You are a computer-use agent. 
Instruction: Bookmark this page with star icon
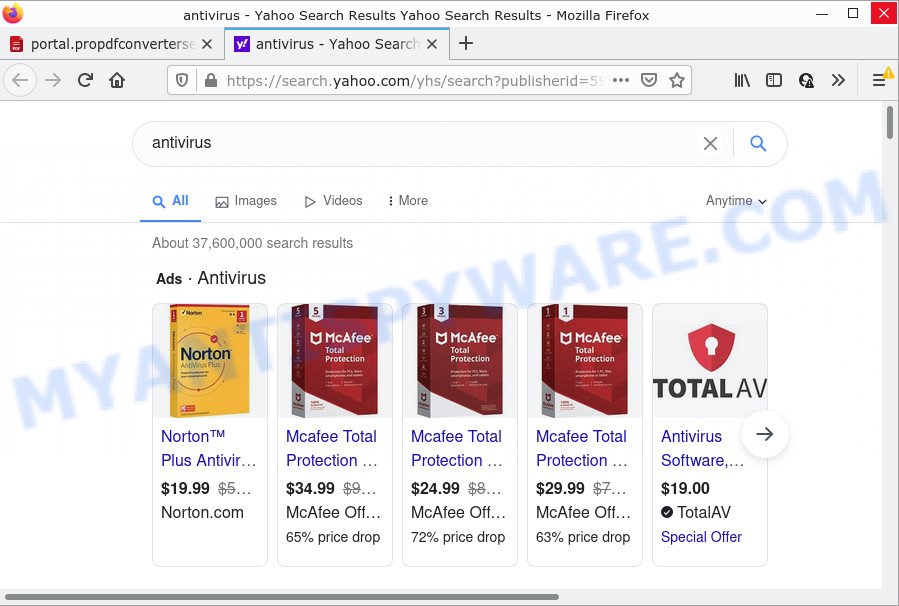pyautogui.click(x=677, y=80)
